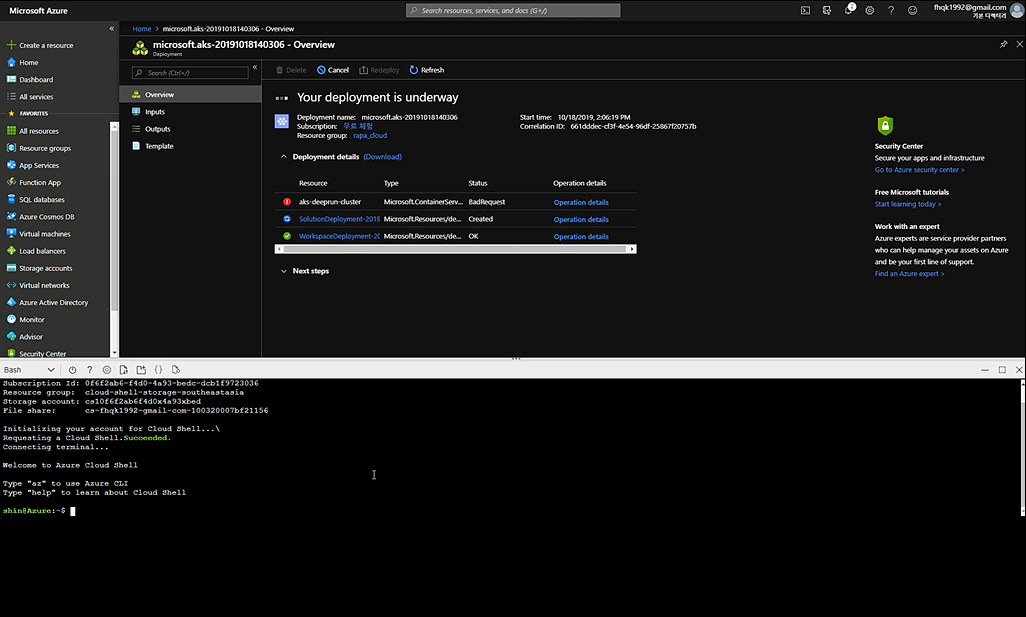Focus the global search resources field
Viewport: 1026px width, 617px height.
(513, 10)
